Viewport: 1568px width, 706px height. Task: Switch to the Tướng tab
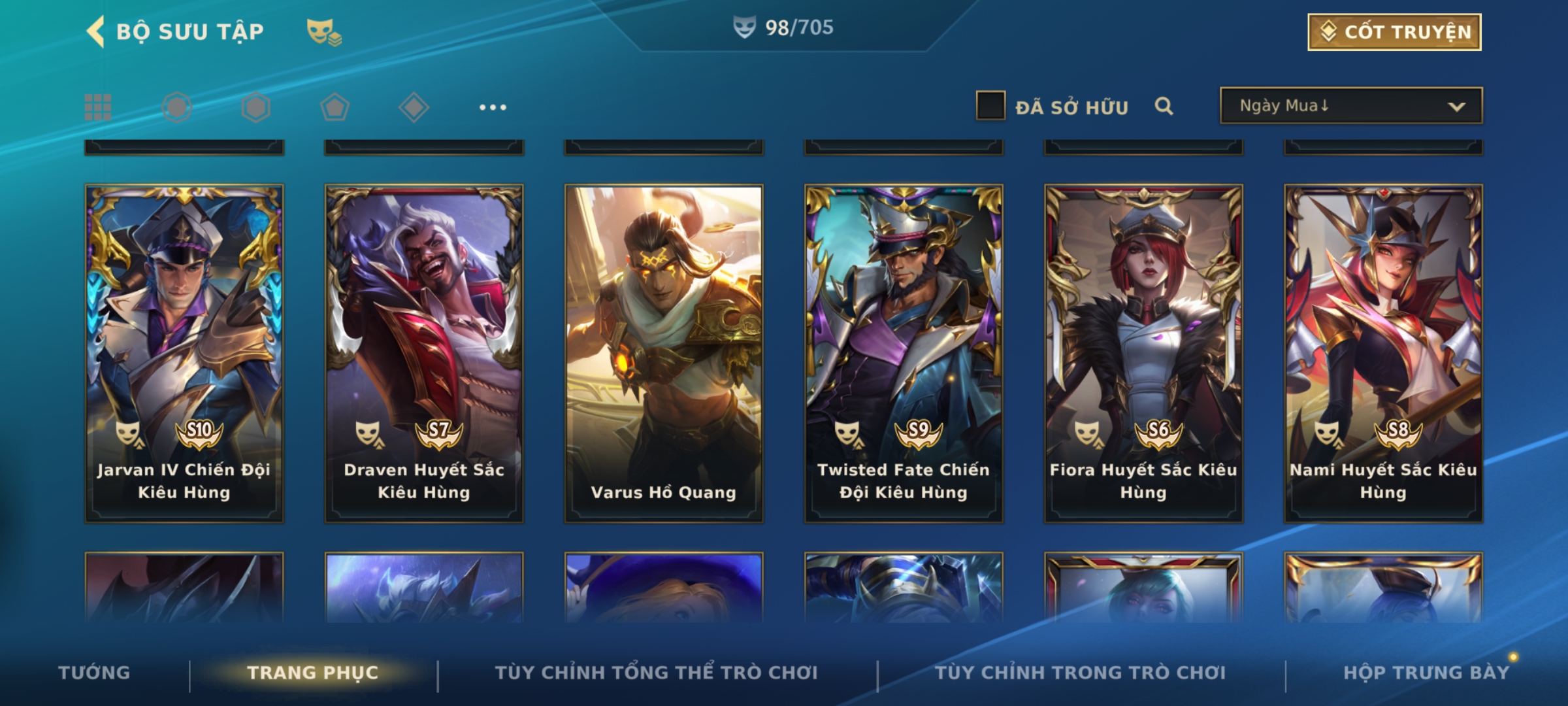[94, 673]
